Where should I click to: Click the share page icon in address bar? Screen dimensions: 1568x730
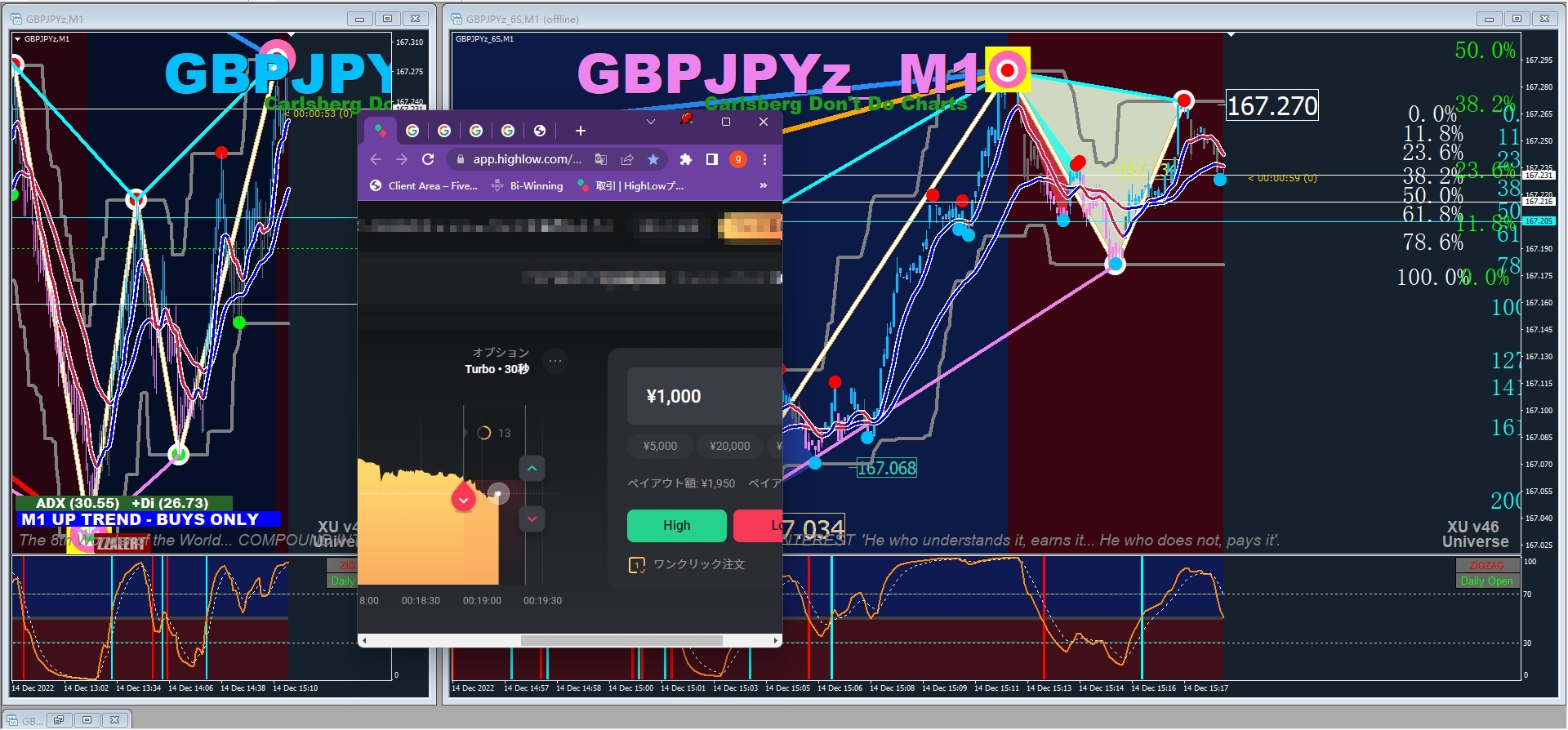point(627,159)
